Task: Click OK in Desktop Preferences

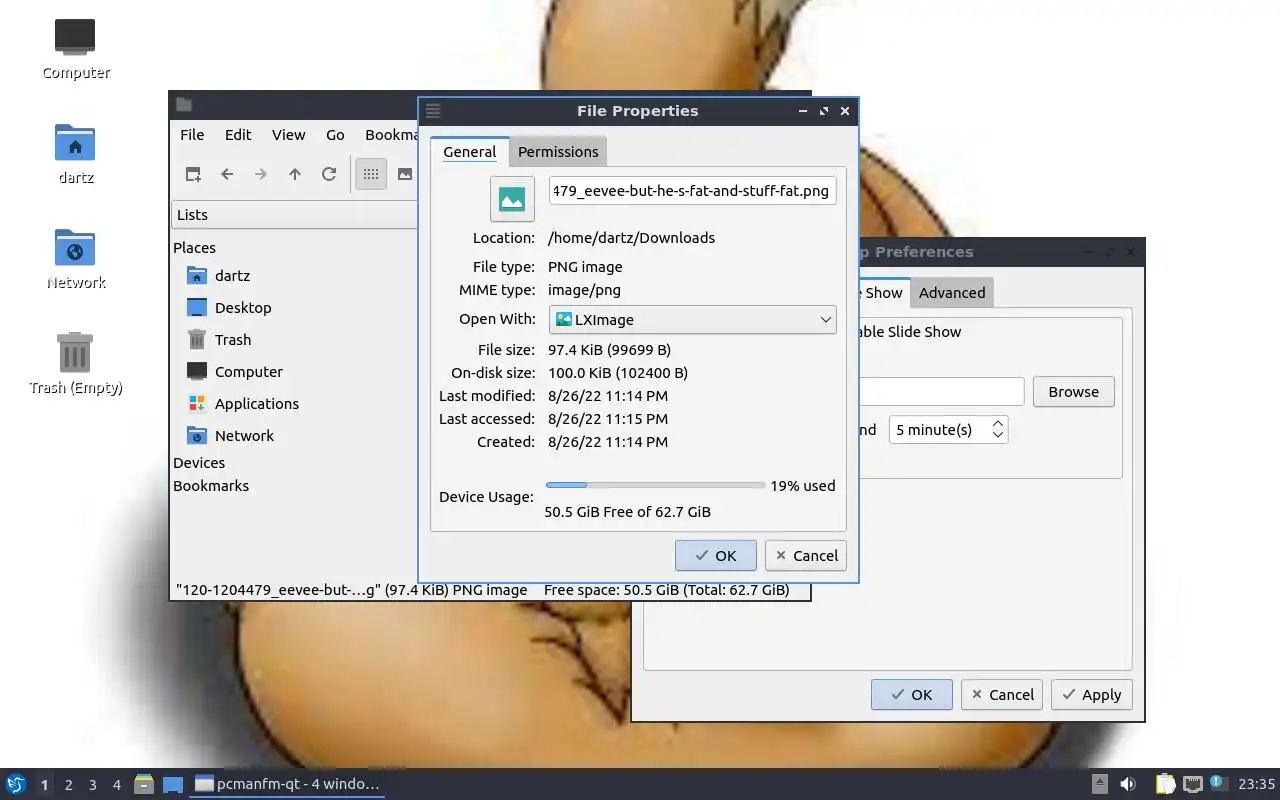Action: [x=912, y=695]
